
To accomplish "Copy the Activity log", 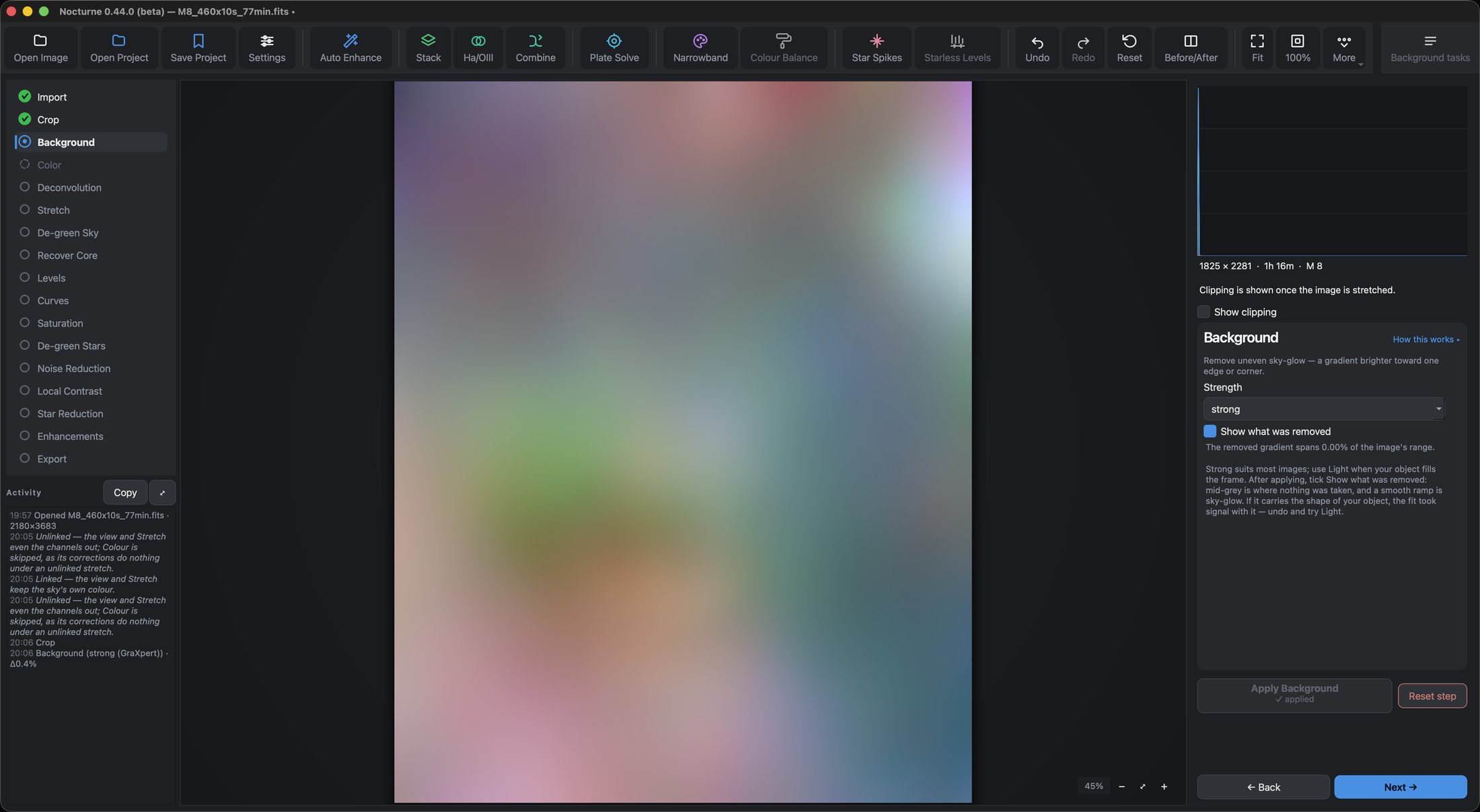I will [125, 492].
